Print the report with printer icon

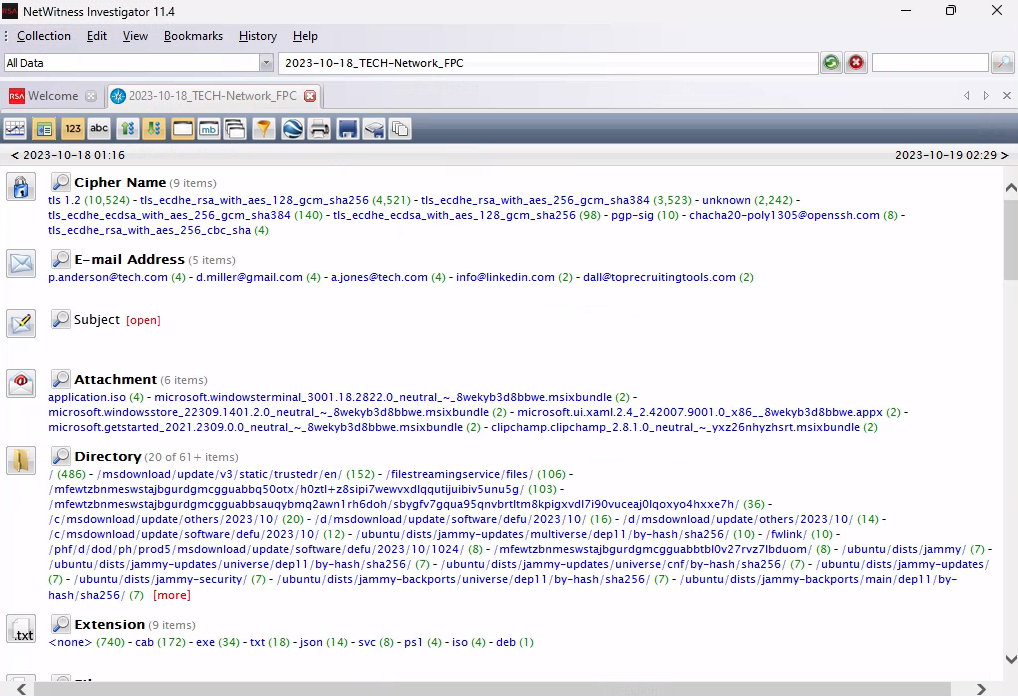pyautogui.click(x=319, y=129)
